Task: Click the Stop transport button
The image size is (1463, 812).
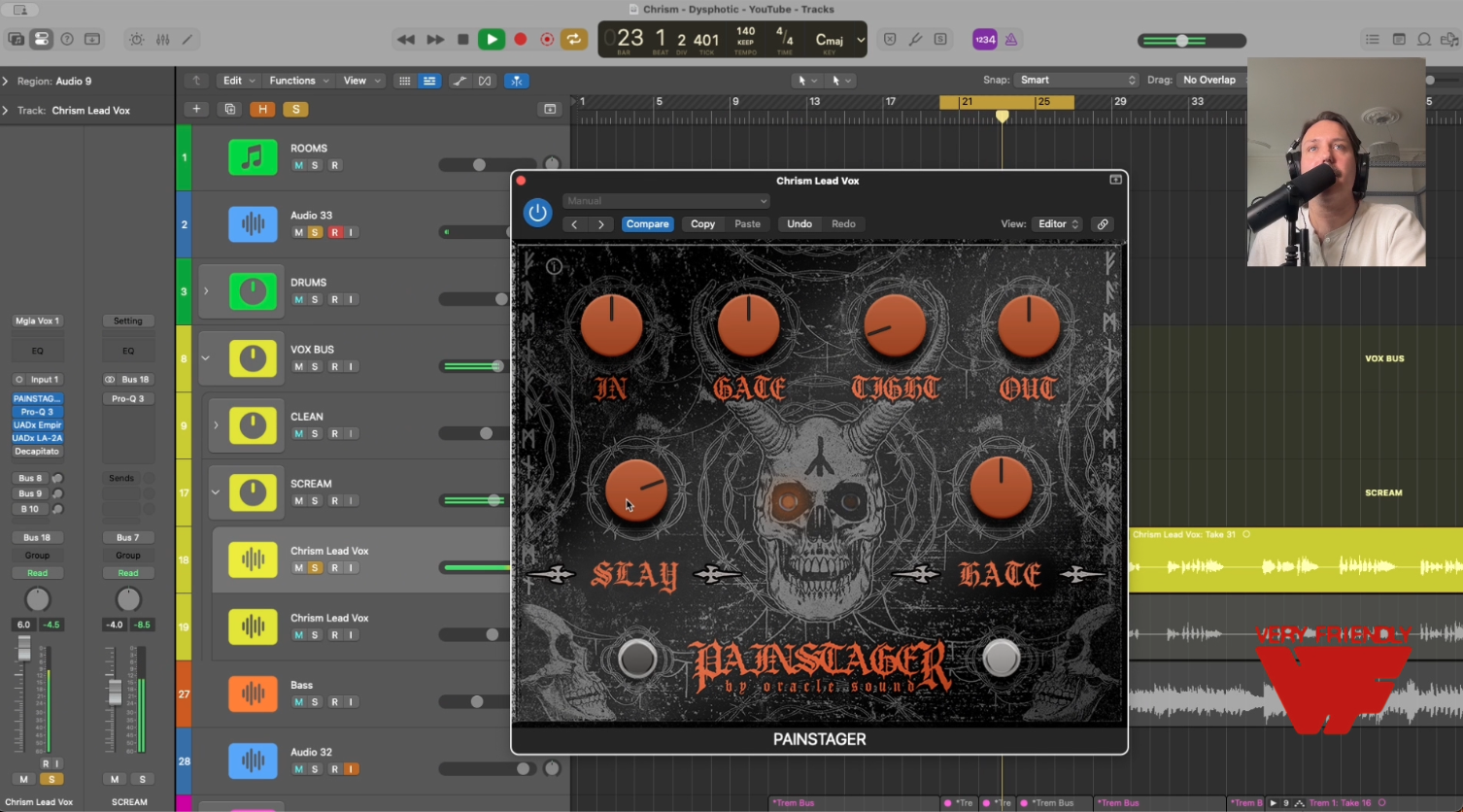Action: (463, 40)
